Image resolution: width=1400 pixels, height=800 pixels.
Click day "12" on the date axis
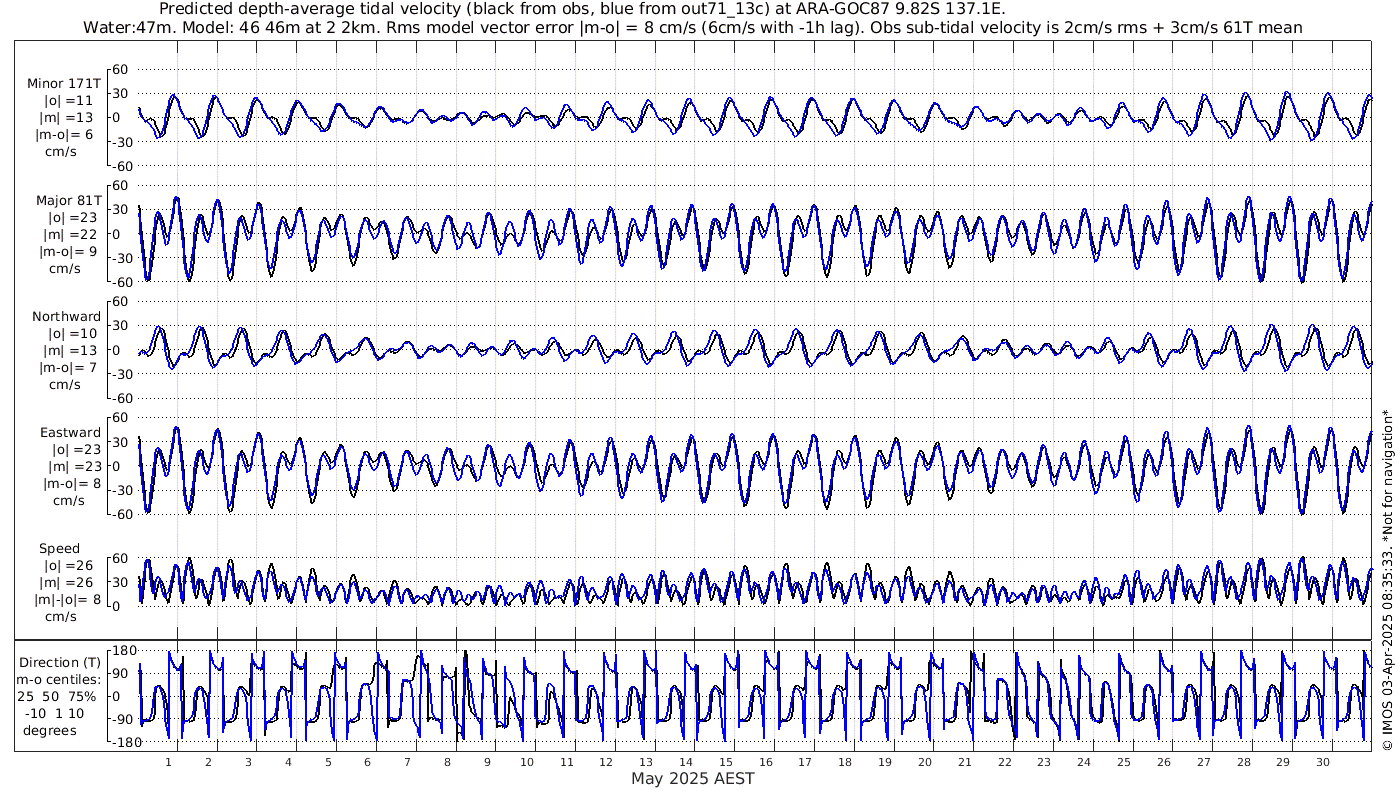coord(606,762)
